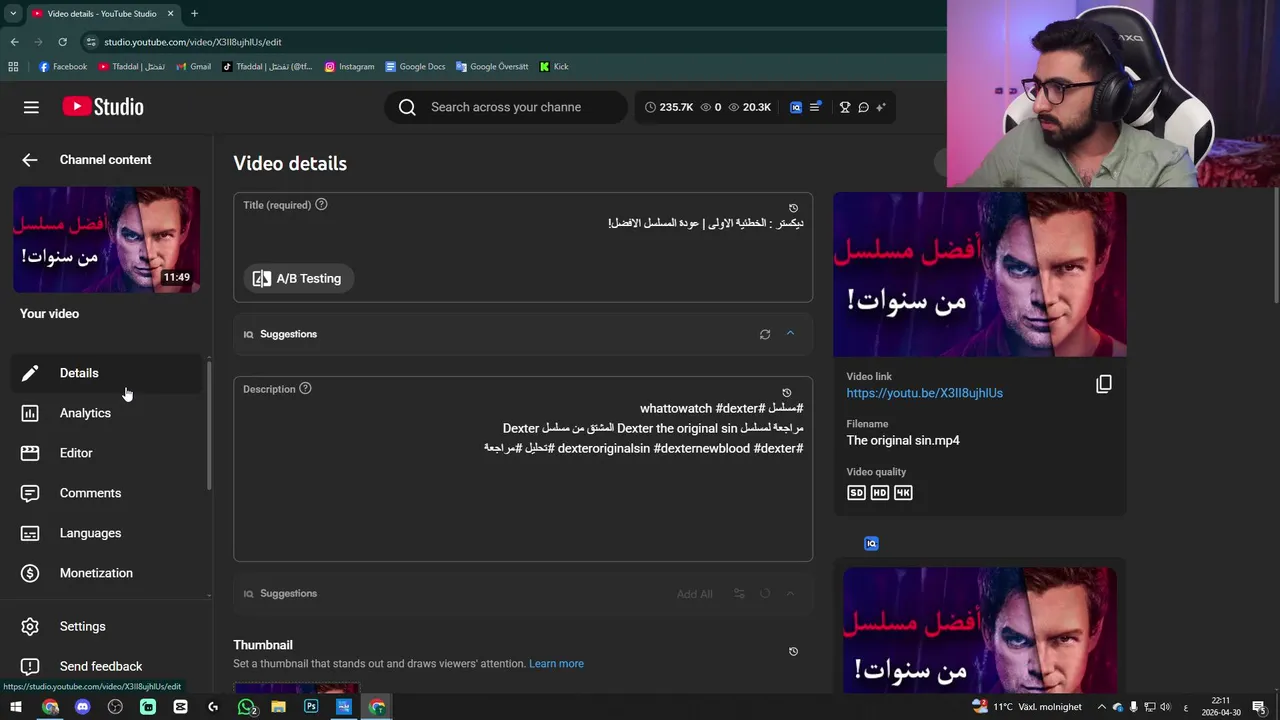Click the video preview thumbnail
1280x720 pixels.
coord(980,274)
